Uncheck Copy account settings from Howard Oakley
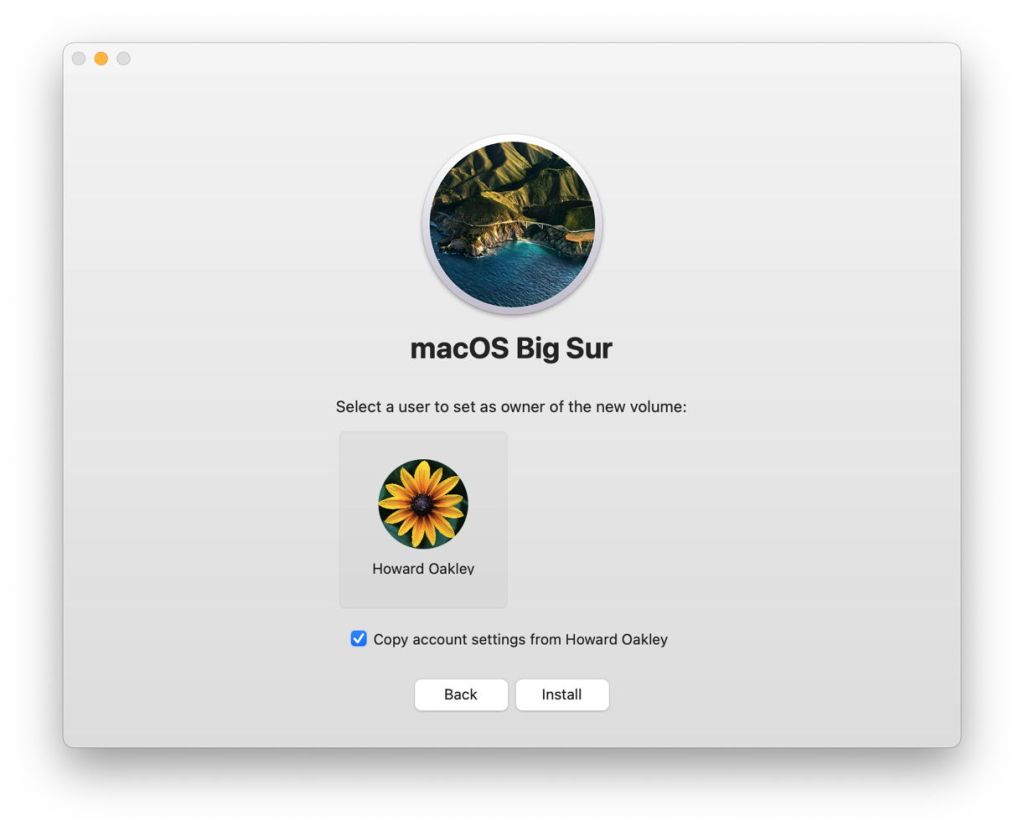 coord(359,638)
